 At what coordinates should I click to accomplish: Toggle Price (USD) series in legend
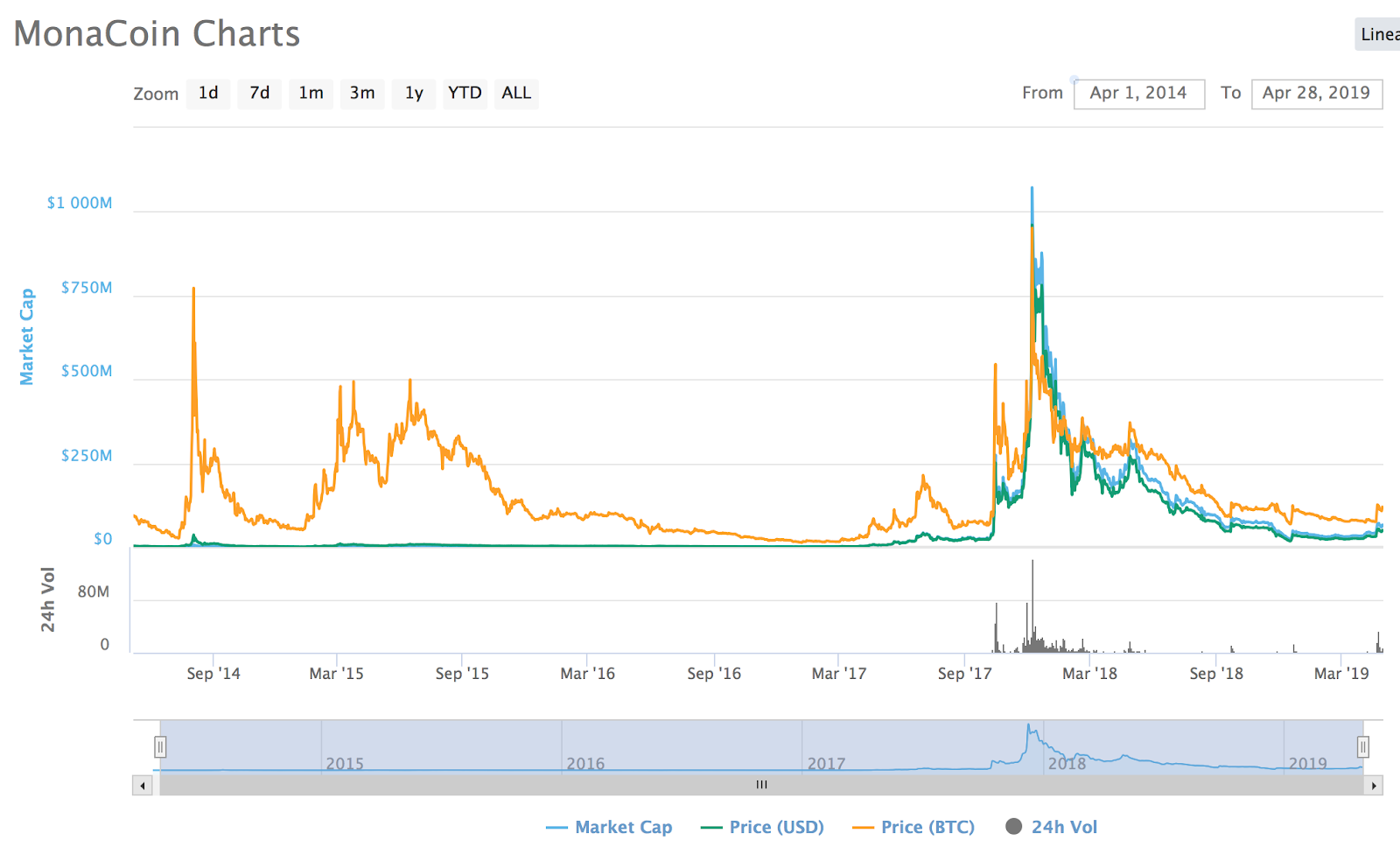click(762, 827)
